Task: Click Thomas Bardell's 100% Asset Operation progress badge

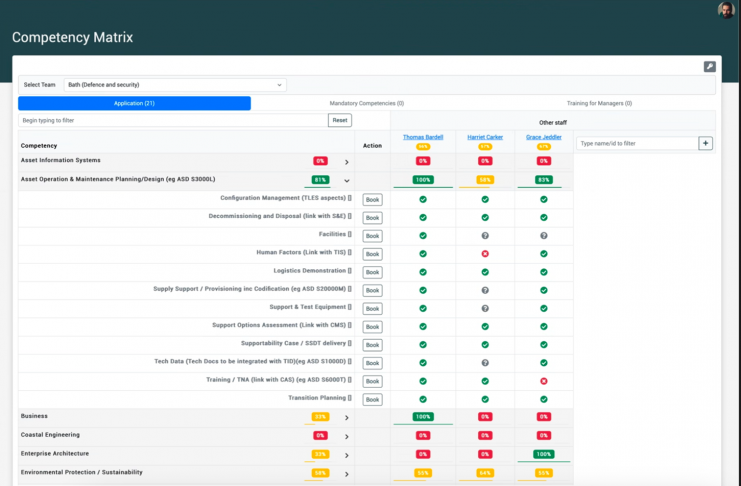Action: pos(423,180)
